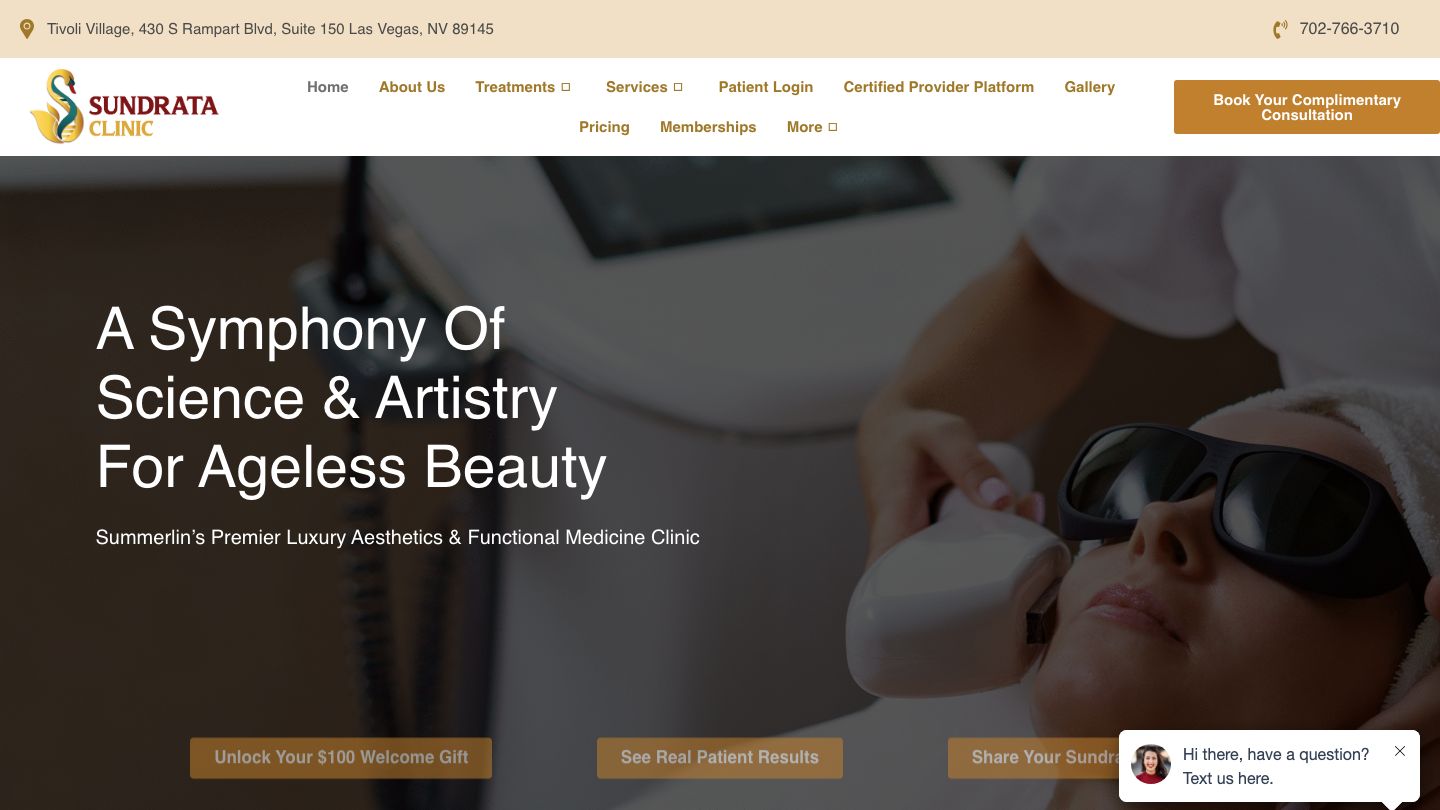The image size is (1440, 810).
Task: Go to the Pricing page
Action: pyautogui.click(x=605, y=127)
